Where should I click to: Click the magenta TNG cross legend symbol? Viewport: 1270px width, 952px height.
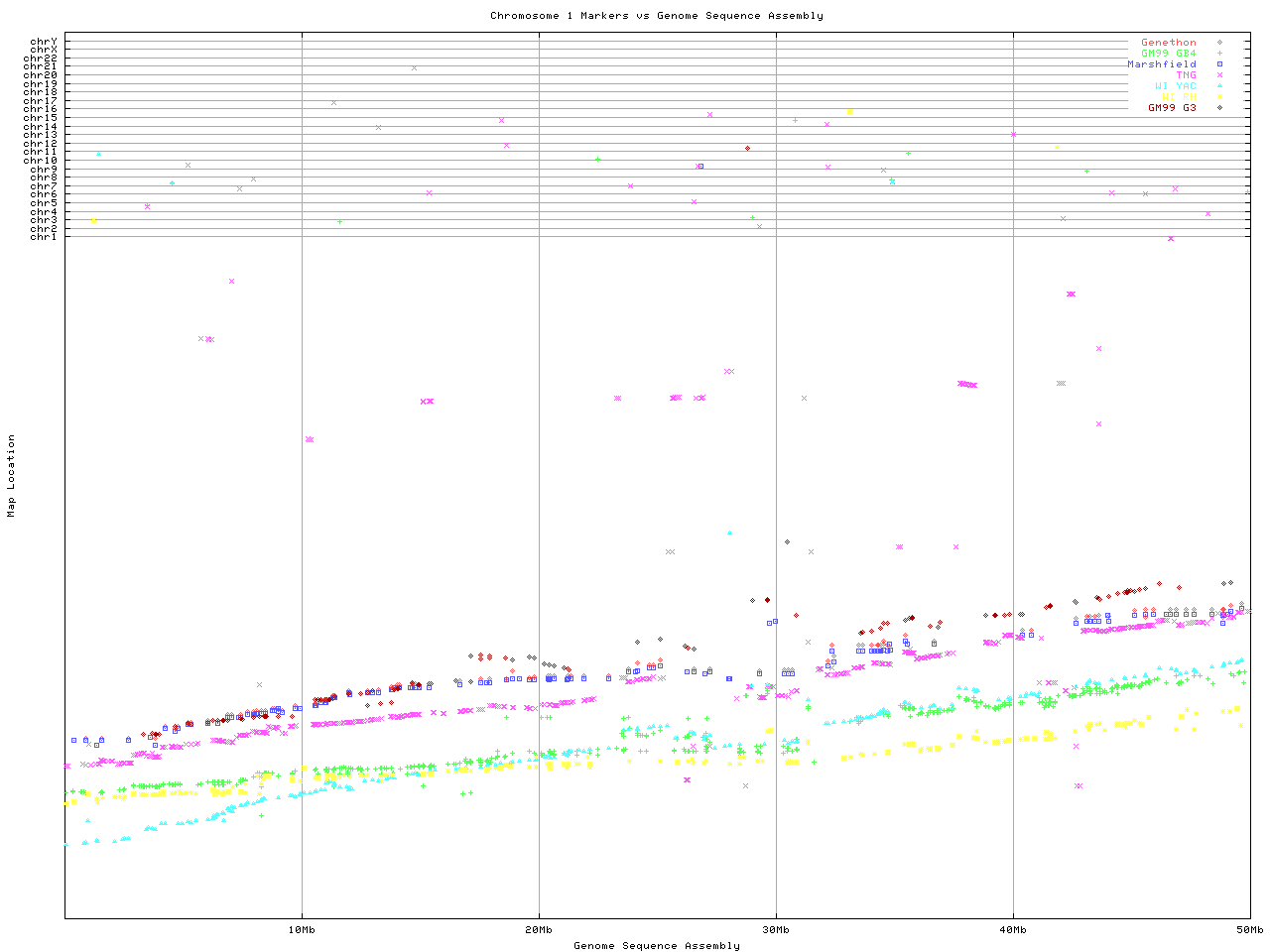click(x=1219, y=75)
